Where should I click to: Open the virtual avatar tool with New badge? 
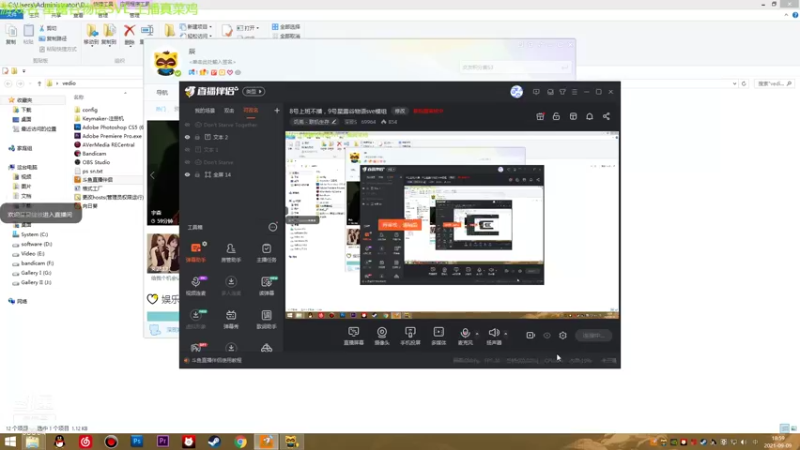tap(196, 319)
